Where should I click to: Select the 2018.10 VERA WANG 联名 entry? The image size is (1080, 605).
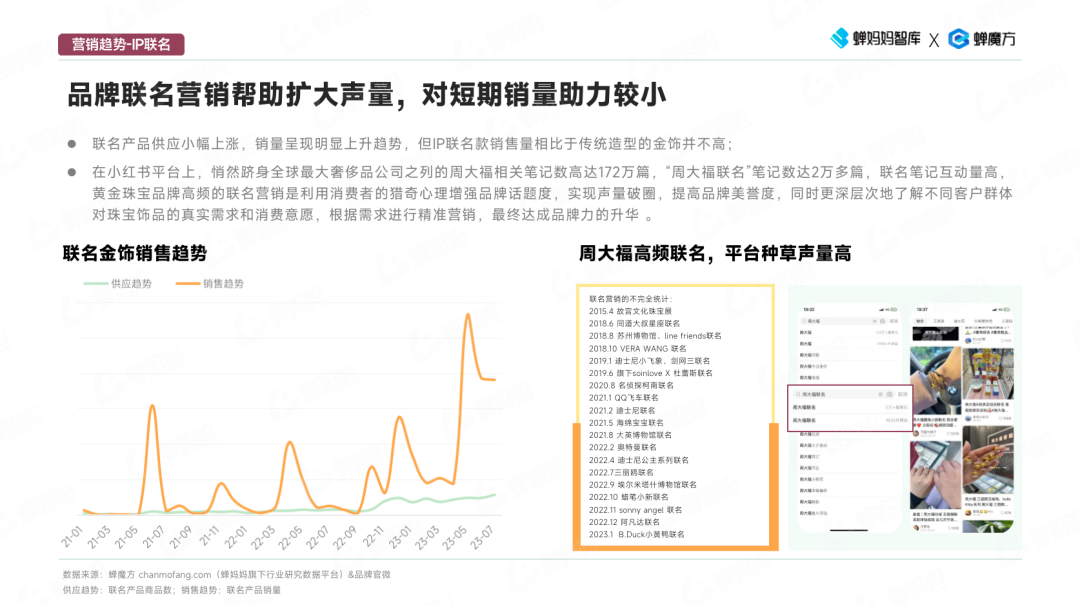tap(638, 349)
